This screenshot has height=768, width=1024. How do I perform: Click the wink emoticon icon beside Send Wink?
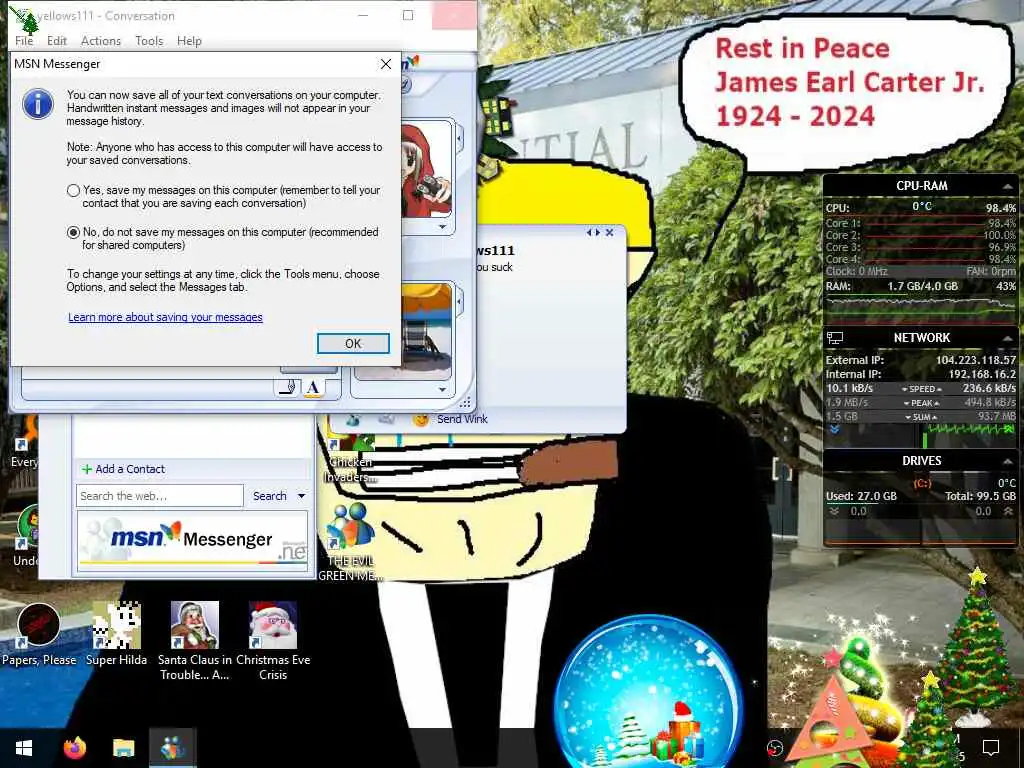pos(421,419)
